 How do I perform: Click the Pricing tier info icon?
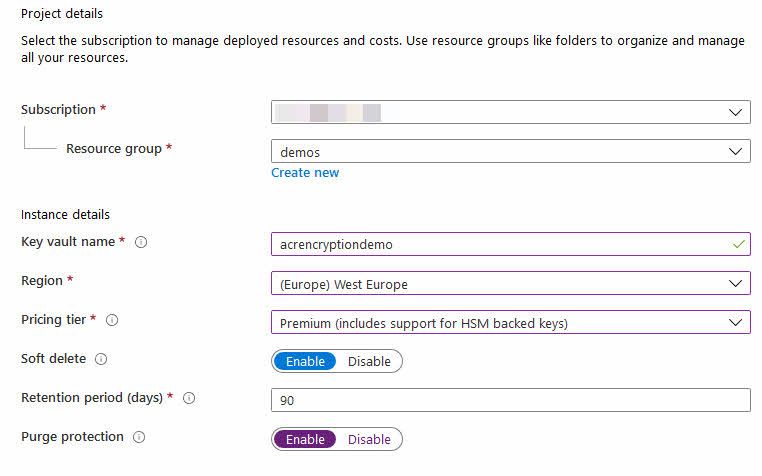pos(112,320)
